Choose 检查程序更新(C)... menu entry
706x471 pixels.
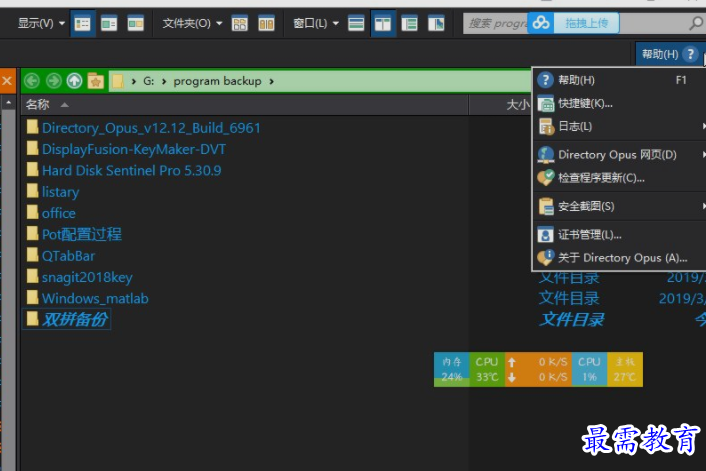coord(619,178)
